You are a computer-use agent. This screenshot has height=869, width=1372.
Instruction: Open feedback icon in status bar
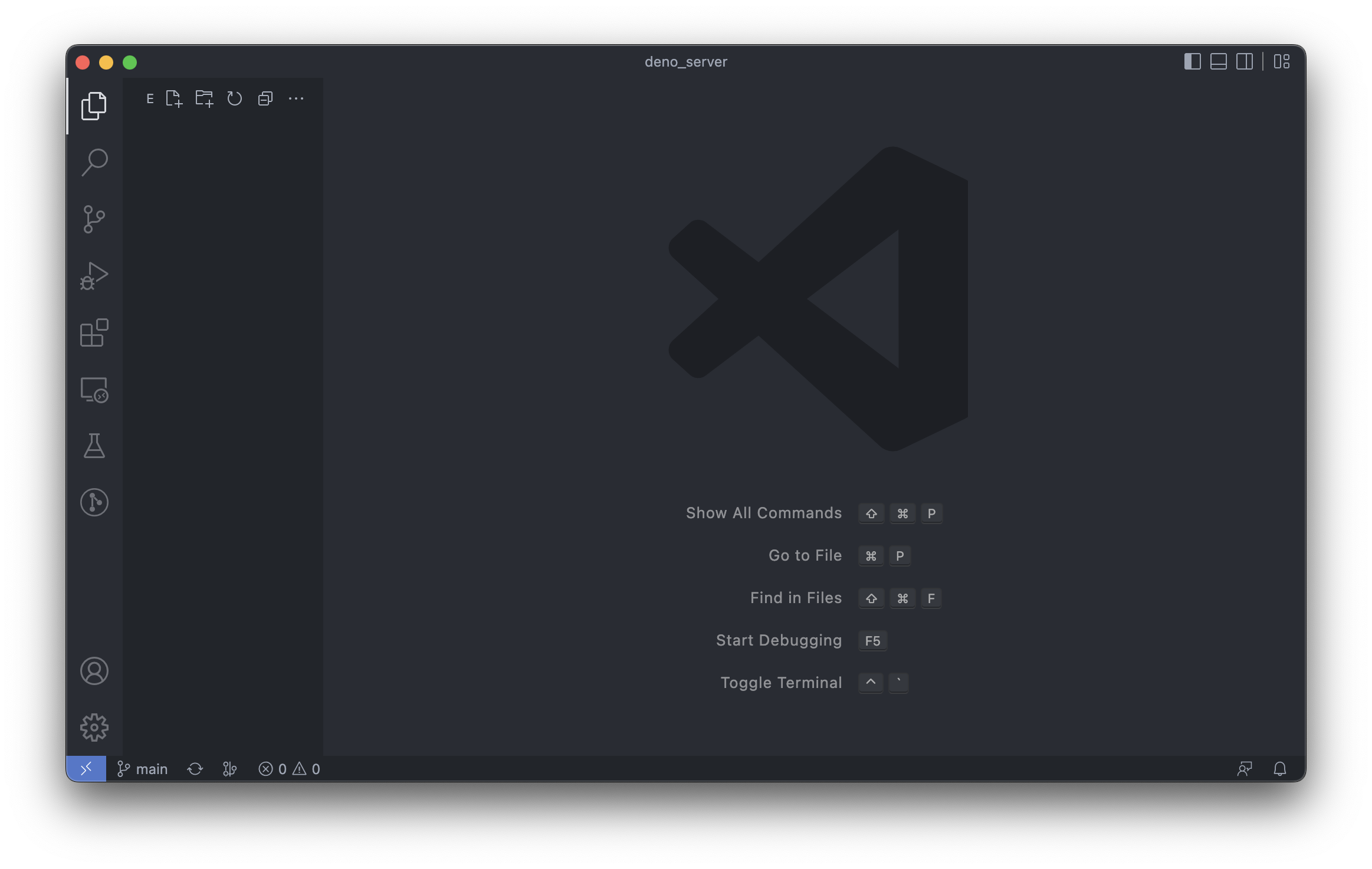[1245, 769]
